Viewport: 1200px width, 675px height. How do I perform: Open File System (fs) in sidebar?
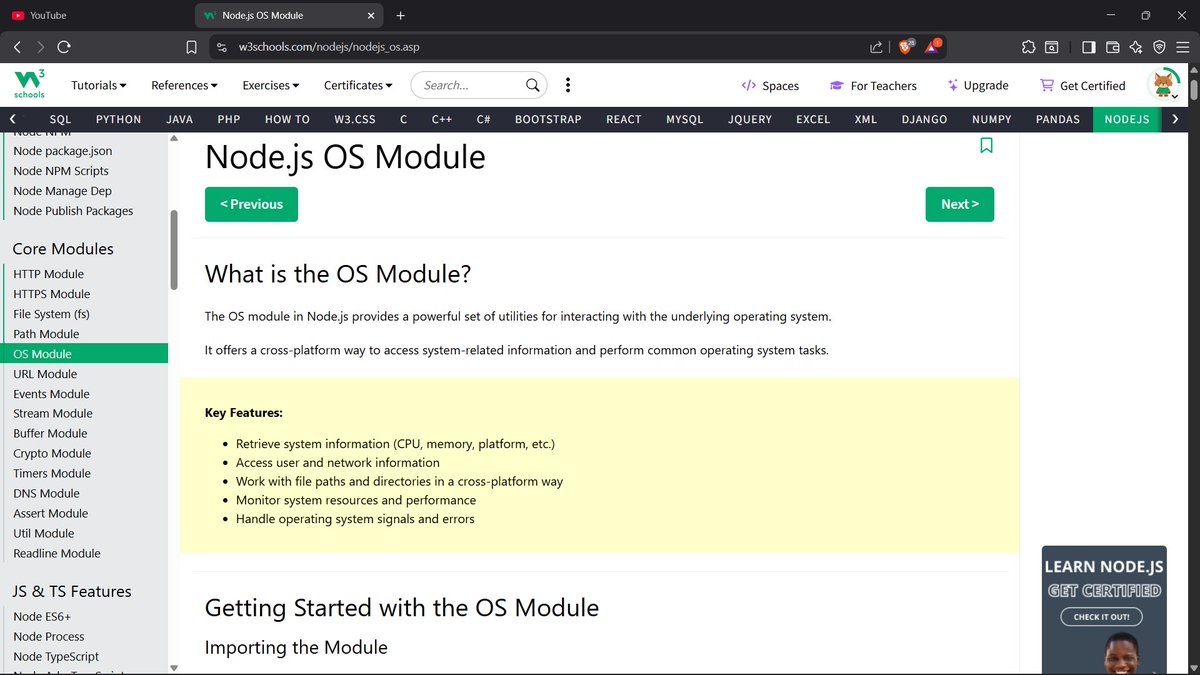51,314
